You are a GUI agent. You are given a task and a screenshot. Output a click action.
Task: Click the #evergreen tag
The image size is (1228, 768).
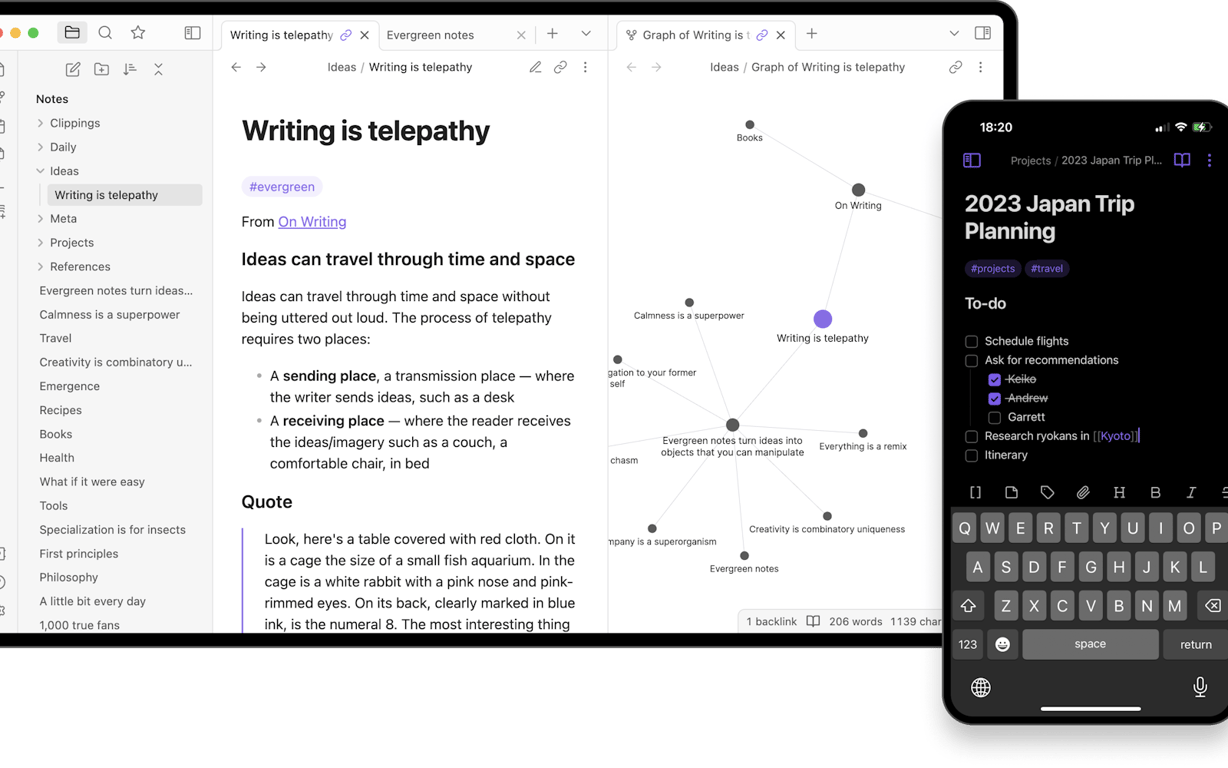[282, 187]
